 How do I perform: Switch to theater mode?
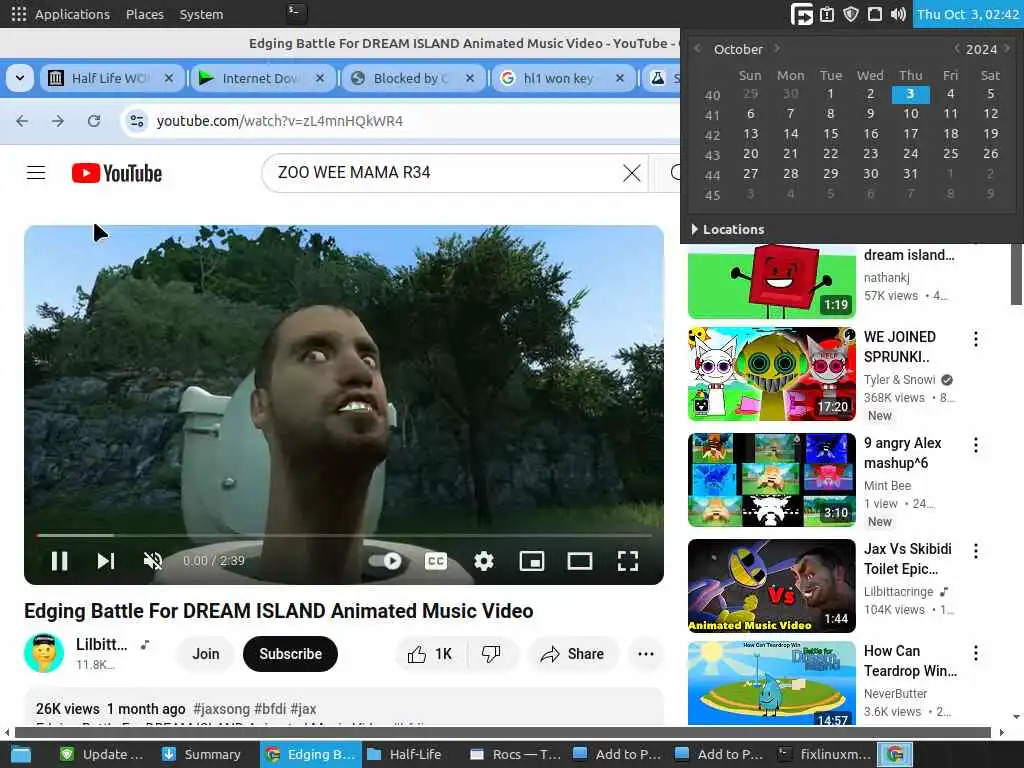coord(580,561)
